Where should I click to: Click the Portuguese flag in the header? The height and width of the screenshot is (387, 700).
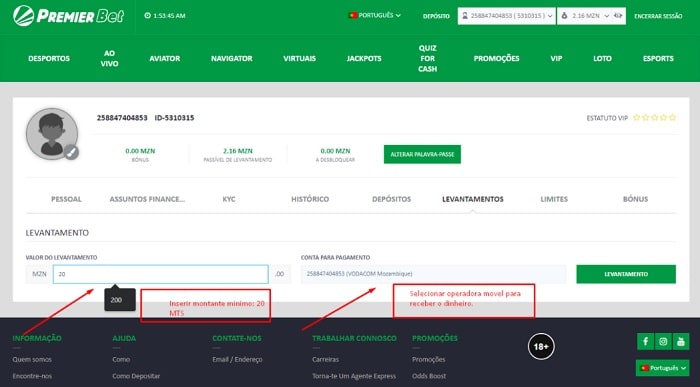353,15
